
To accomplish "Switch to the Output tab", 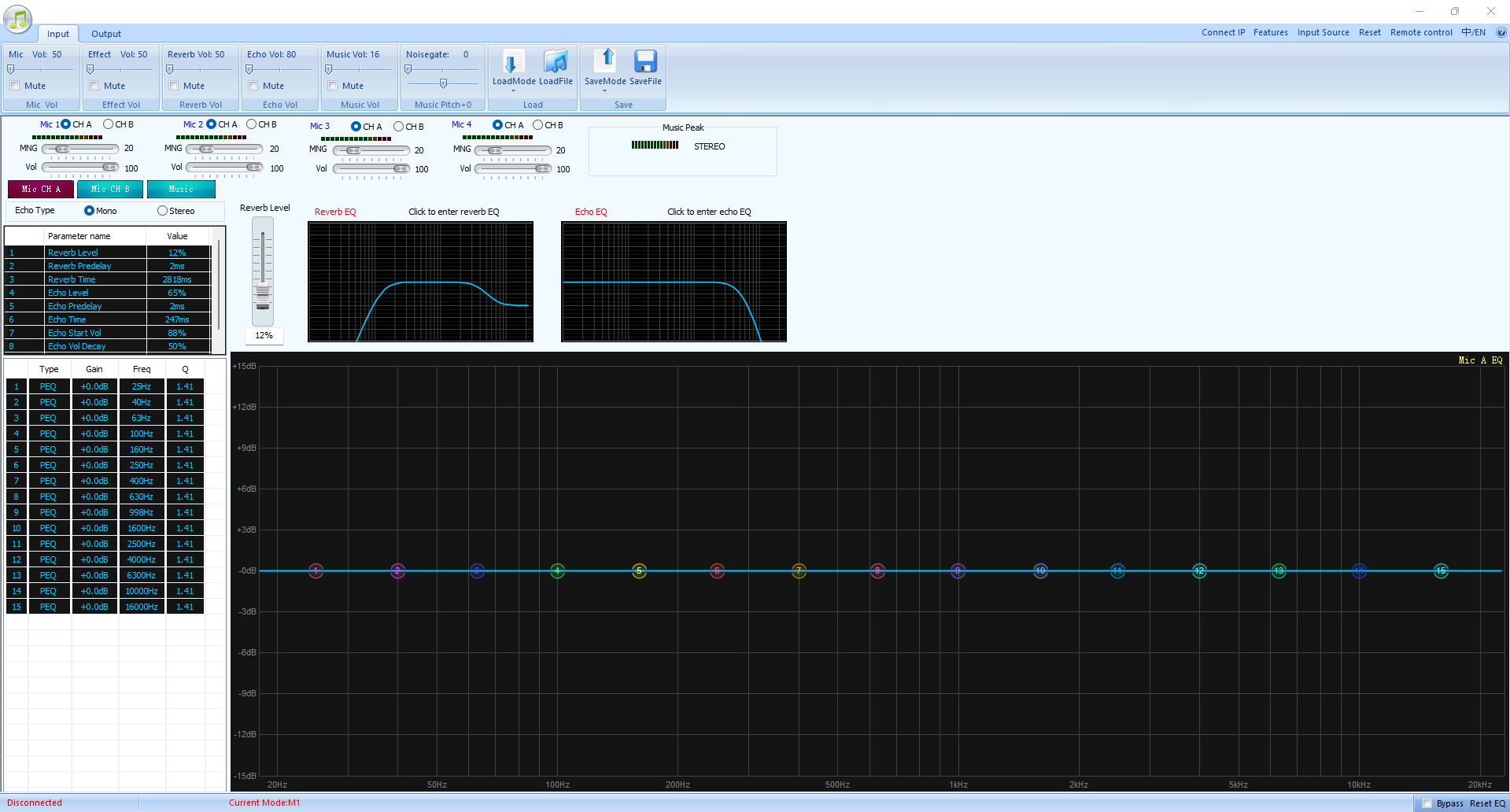I will (106, 34).
